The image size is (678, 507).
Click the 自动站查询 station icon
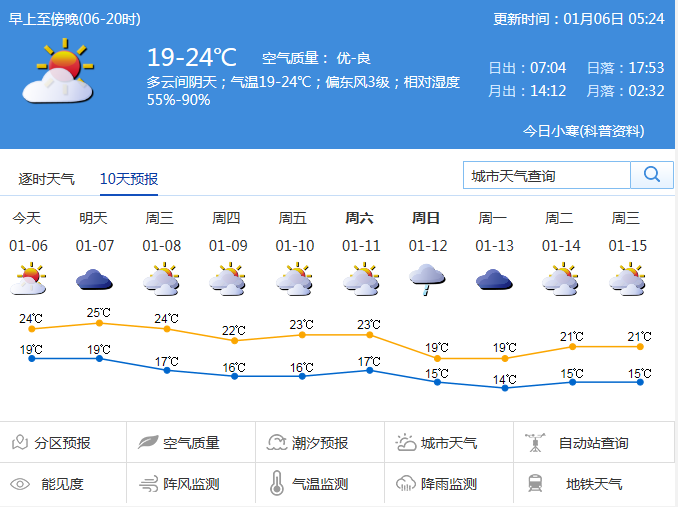coord(535,442)
